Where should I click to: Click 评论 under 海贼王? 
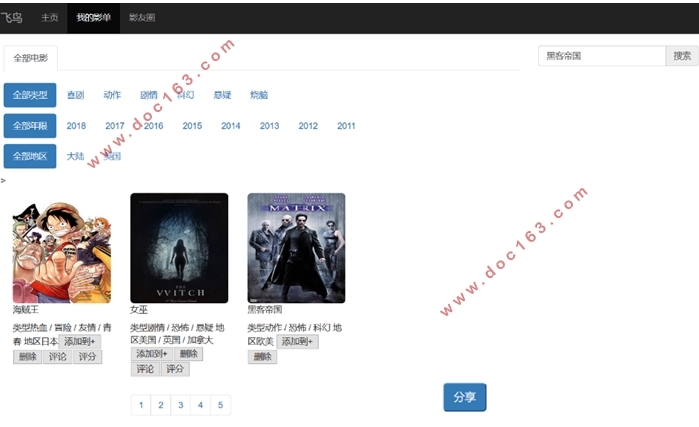(58, 357)
